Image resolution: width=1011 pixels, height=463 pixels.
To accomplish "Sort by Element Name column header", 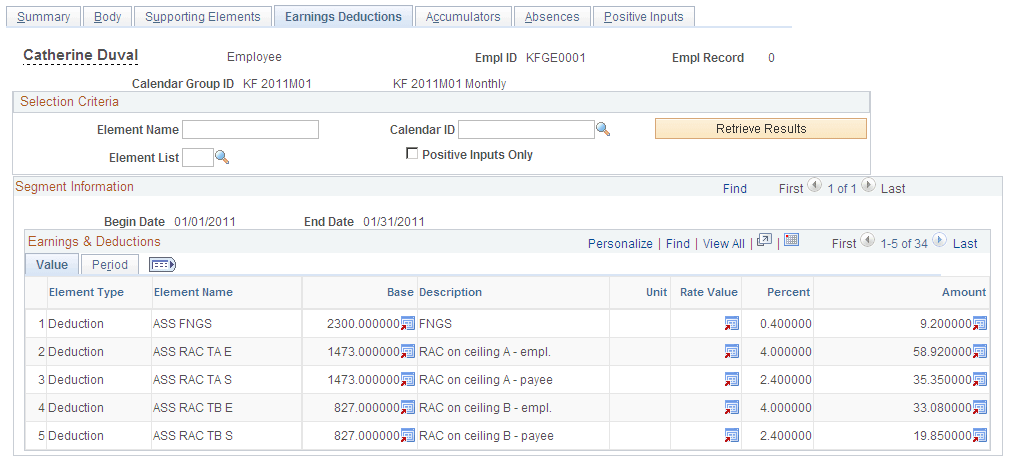I will coord(193,292).
